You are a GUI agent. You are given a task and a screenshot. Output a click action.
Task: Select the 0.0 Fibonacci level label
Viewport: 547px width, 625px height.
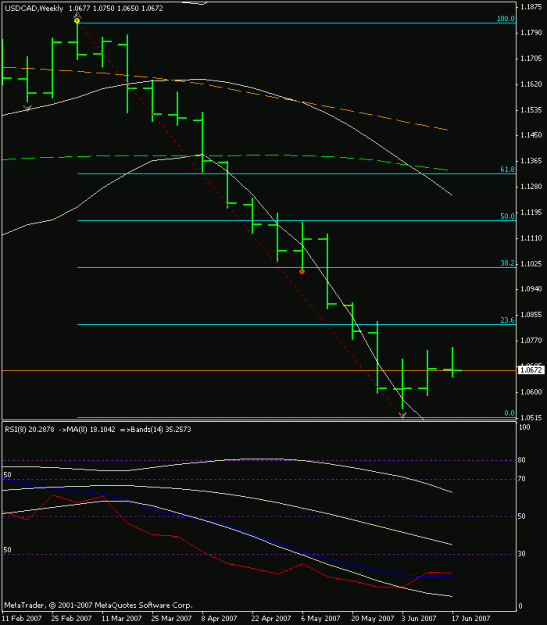pos(509,413)
